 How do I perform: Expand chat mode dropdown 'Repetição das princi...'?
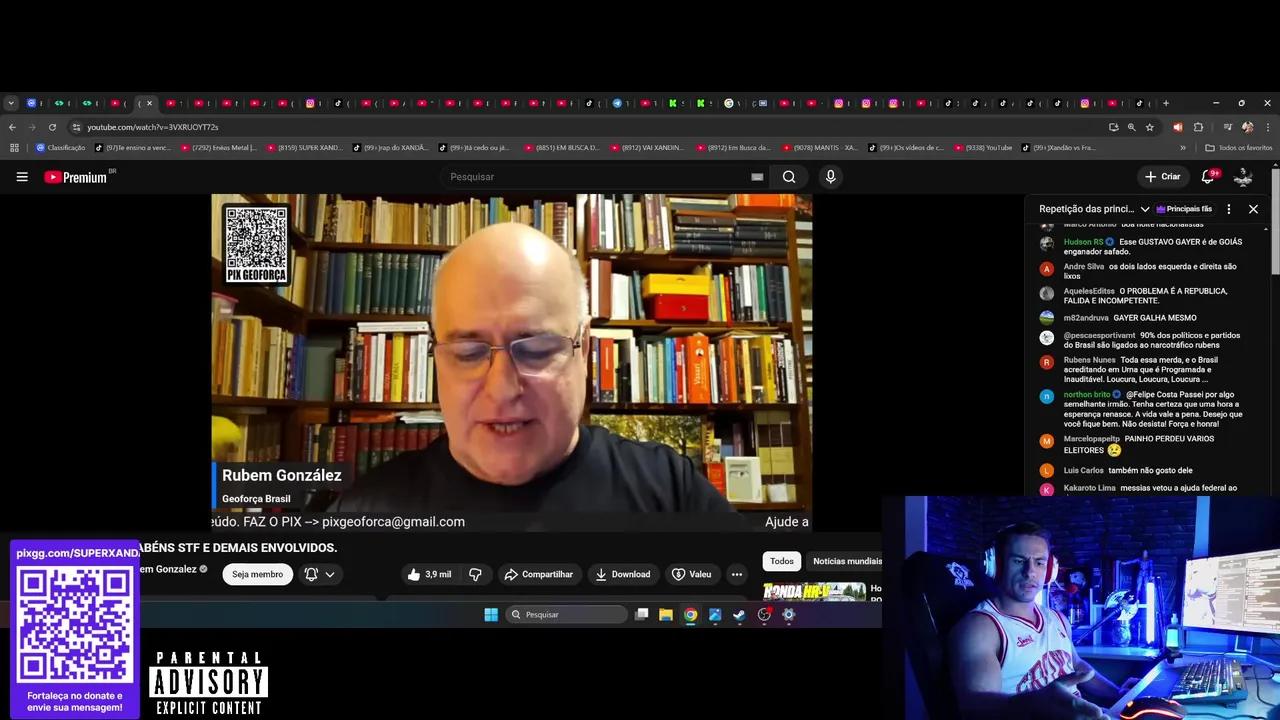pyautogui.click(x=1094, y=209)
